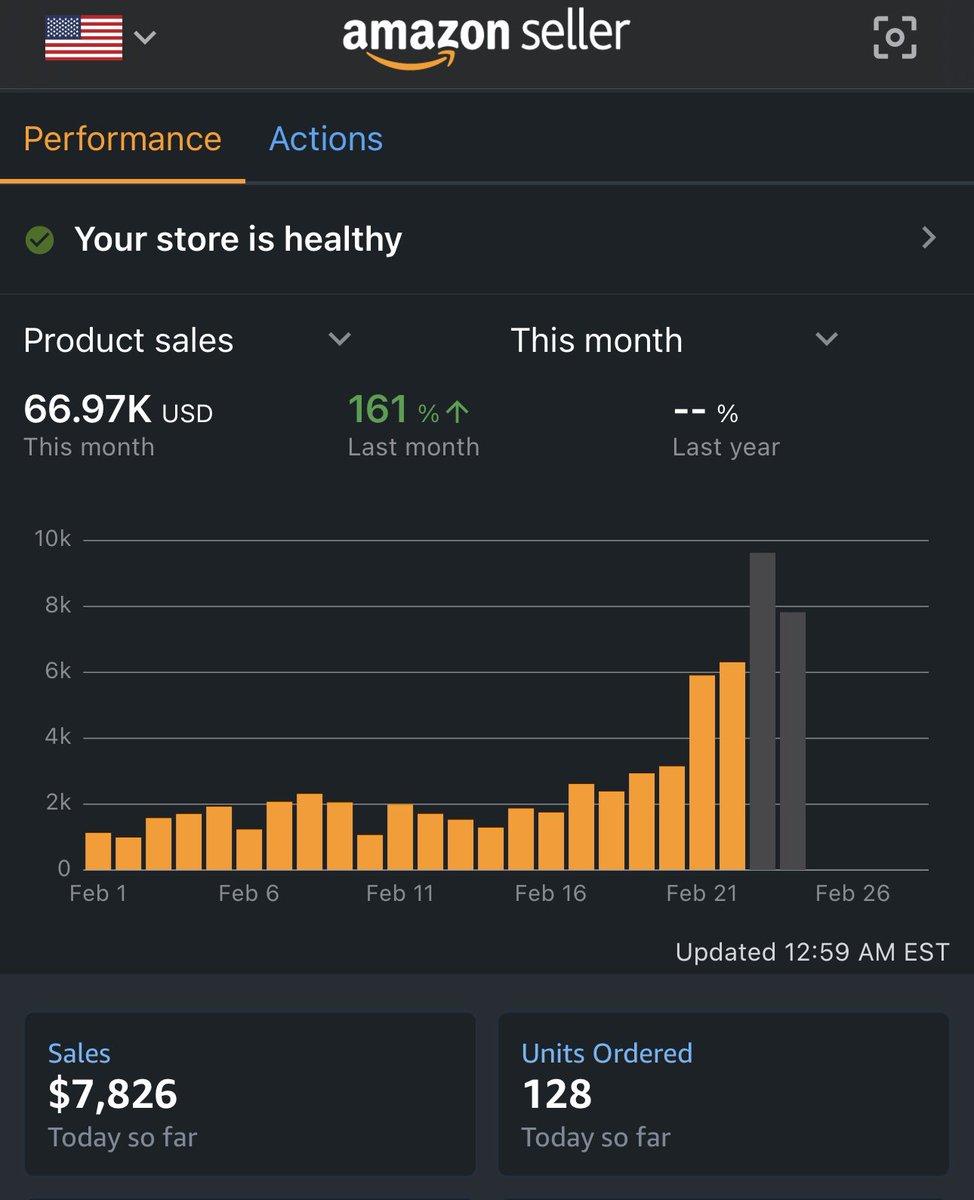Open the This month date range dropdown

pyautogui.click(x=826, y=340)
